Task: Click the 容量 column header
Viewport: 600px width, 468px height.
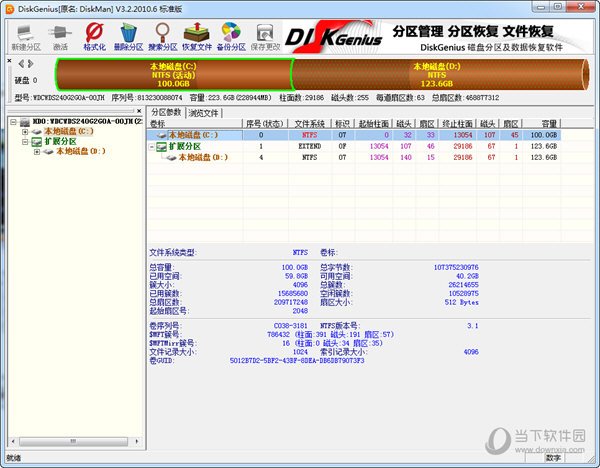Action: (542, 124)
